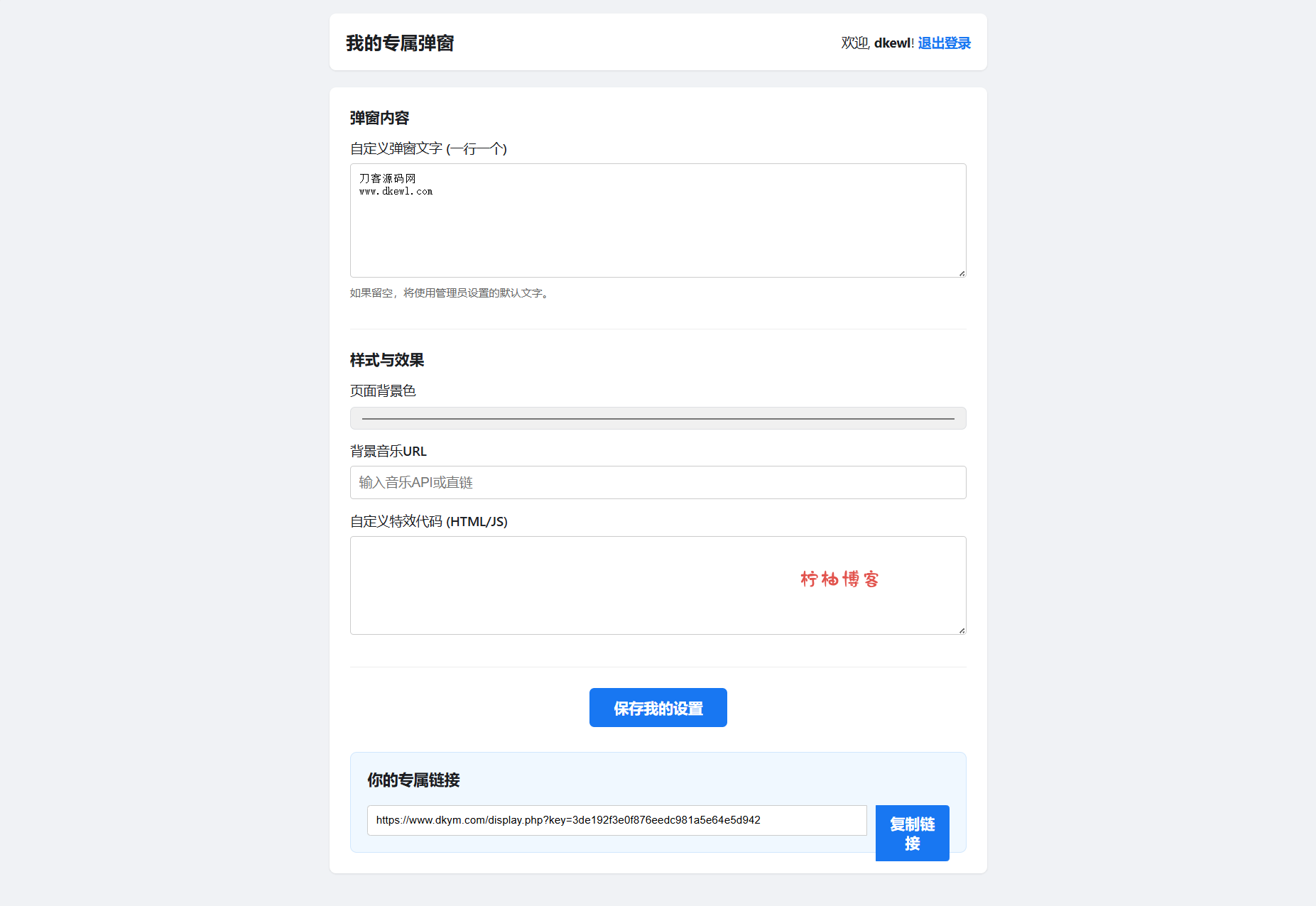Copy the link with 复制链接 button

point(912,834)
